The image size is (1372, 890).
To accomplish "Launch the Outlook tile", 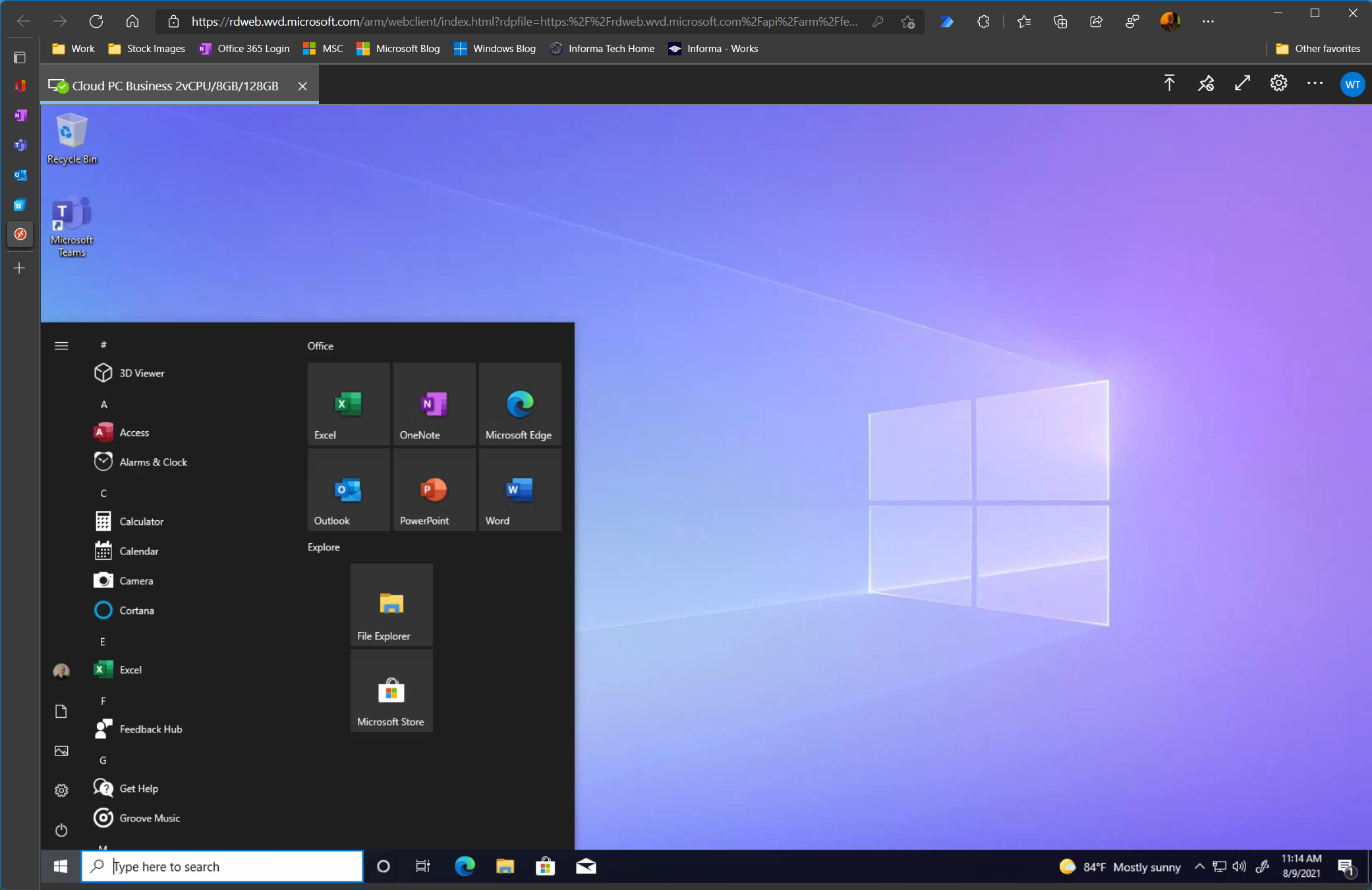I will pos(348,490).
